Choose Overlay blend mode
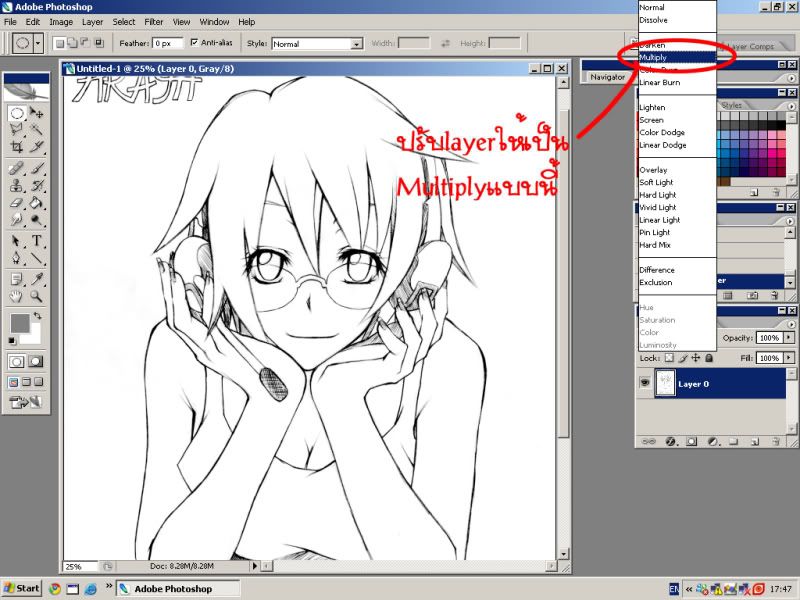Screen dimensions: 800x600 tap(677, 170)
